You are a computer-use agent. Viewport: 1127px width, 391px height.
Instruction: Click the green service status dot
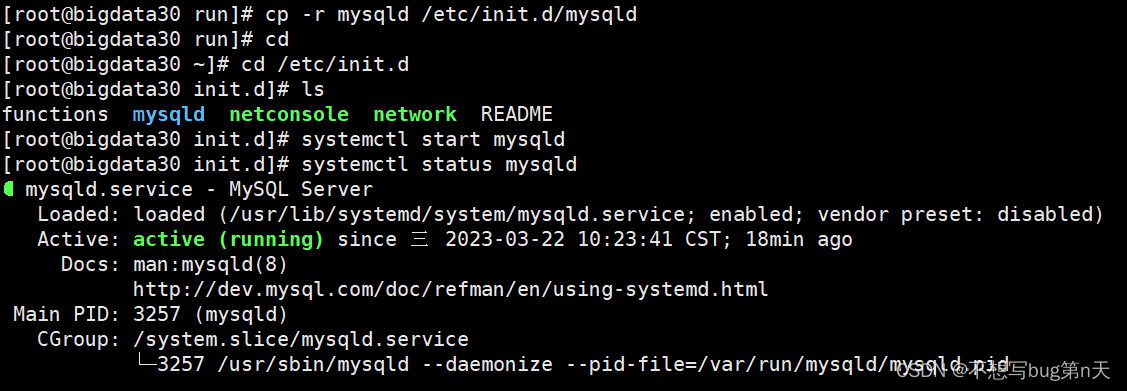8,190
